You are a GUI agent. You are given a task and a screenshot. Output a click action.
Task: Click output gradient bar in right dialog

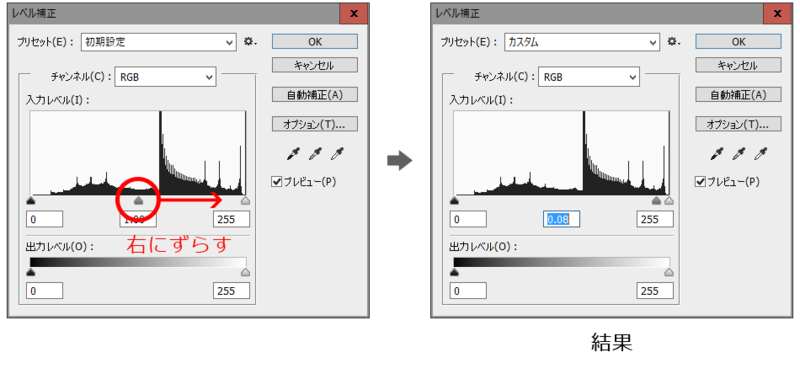pyautogui.click(x=562, y=262)
